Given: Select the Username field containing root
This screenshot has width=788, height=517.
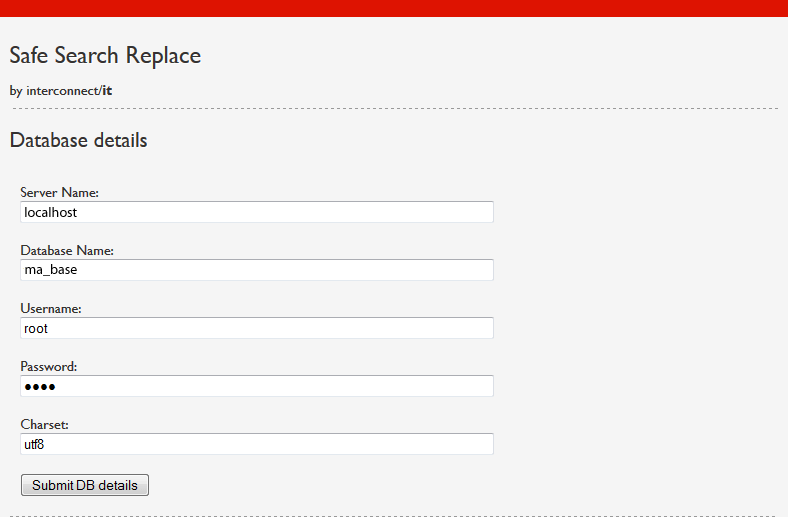Looking at the screenshot, I should coord(257,328).
